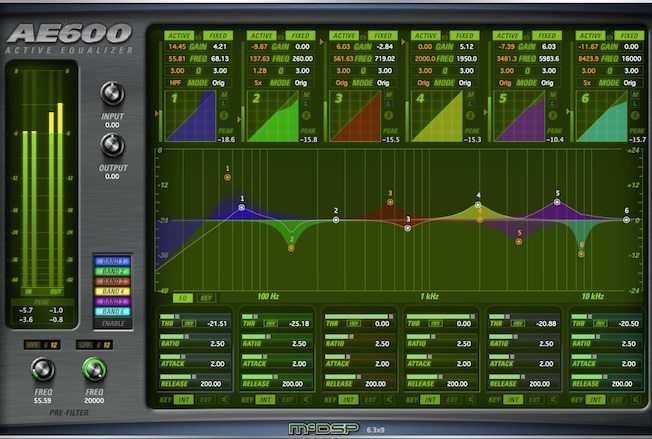Switch the graph view to KEY
The width and height of the screenshot is (652, 439).
(206, 298)
